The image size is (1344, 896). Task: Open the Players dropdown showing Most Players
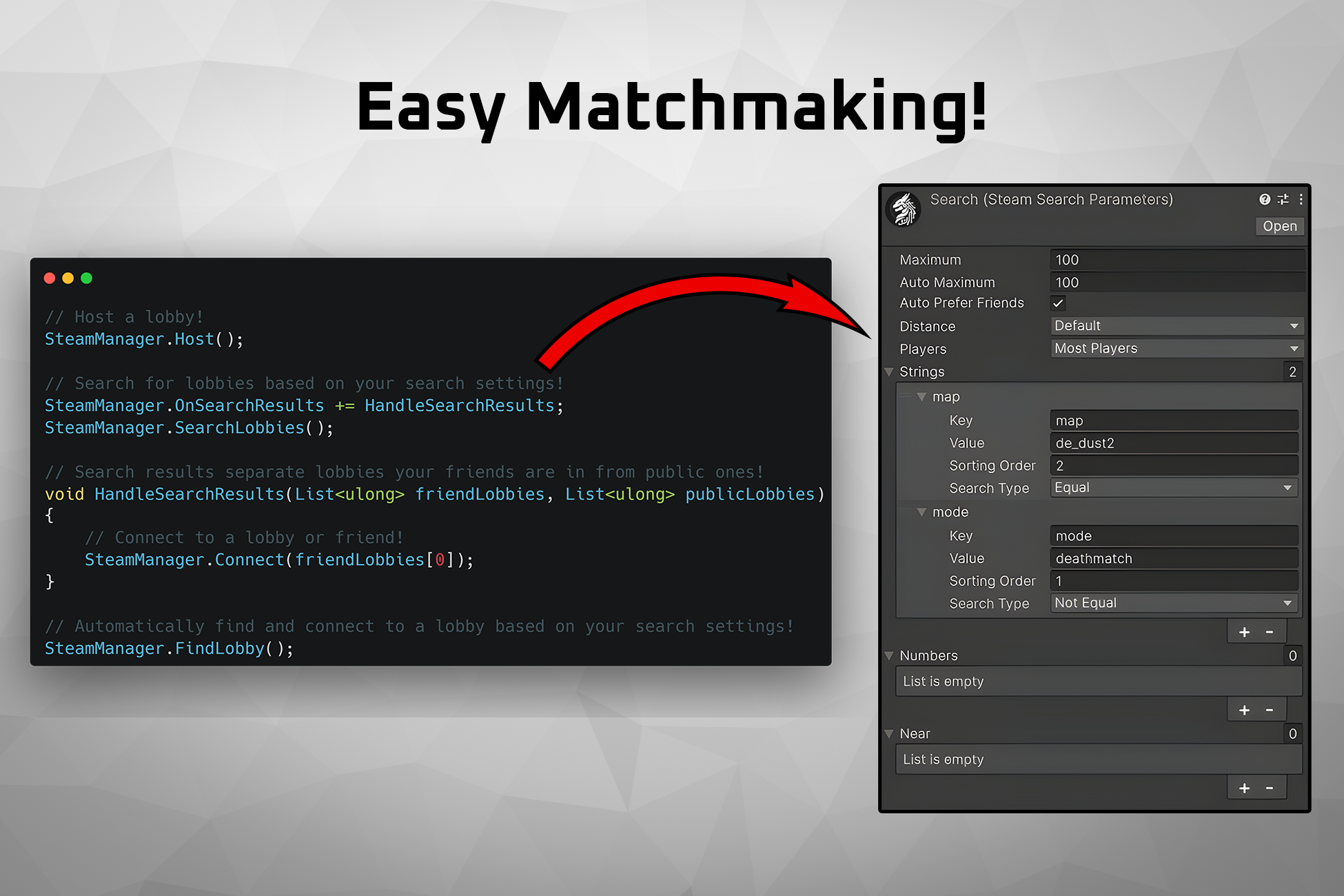[x=1175, y=348]
